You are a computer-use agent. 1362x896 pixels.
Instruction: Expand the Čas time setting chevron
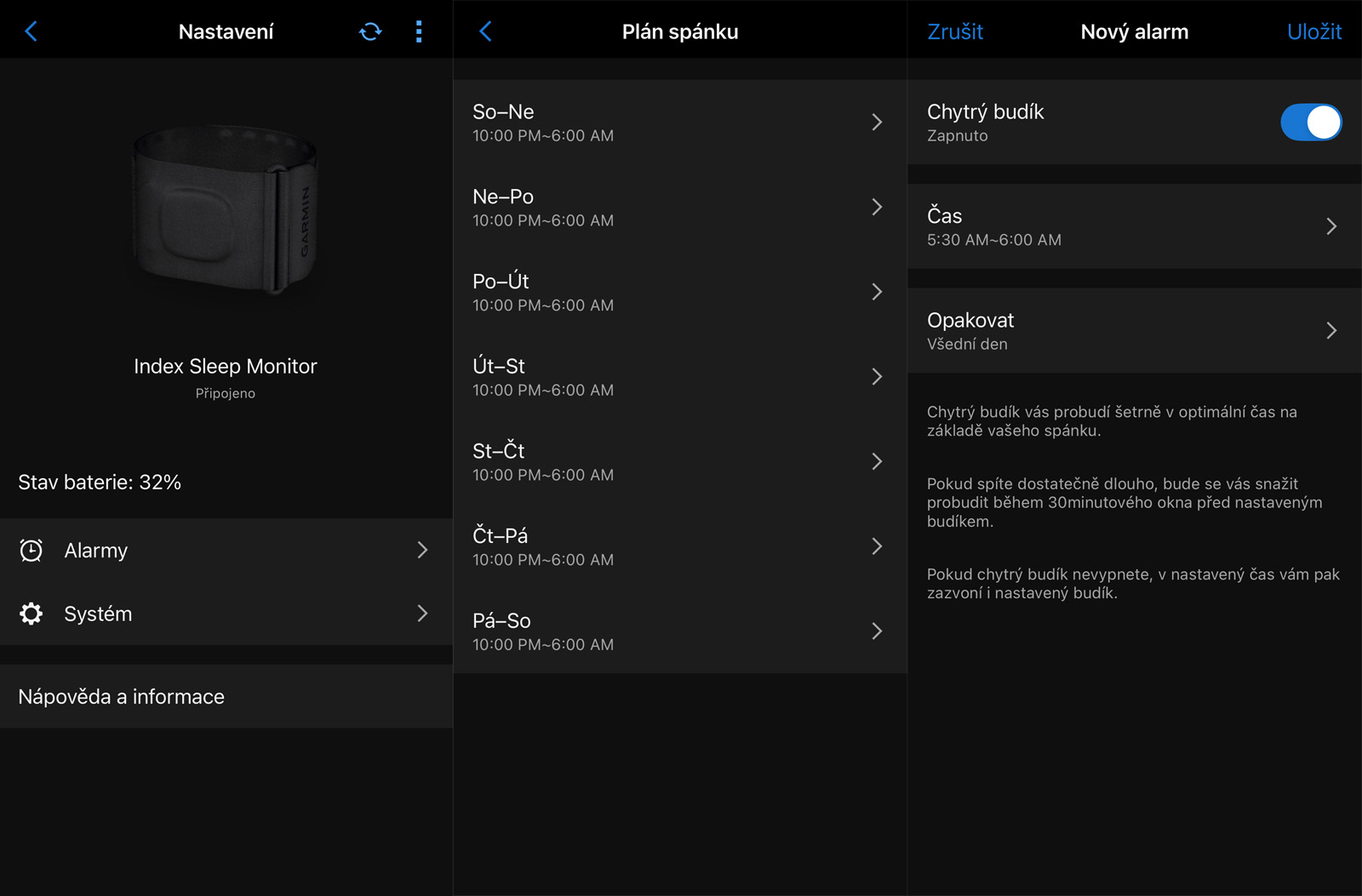click(1331, 226)
